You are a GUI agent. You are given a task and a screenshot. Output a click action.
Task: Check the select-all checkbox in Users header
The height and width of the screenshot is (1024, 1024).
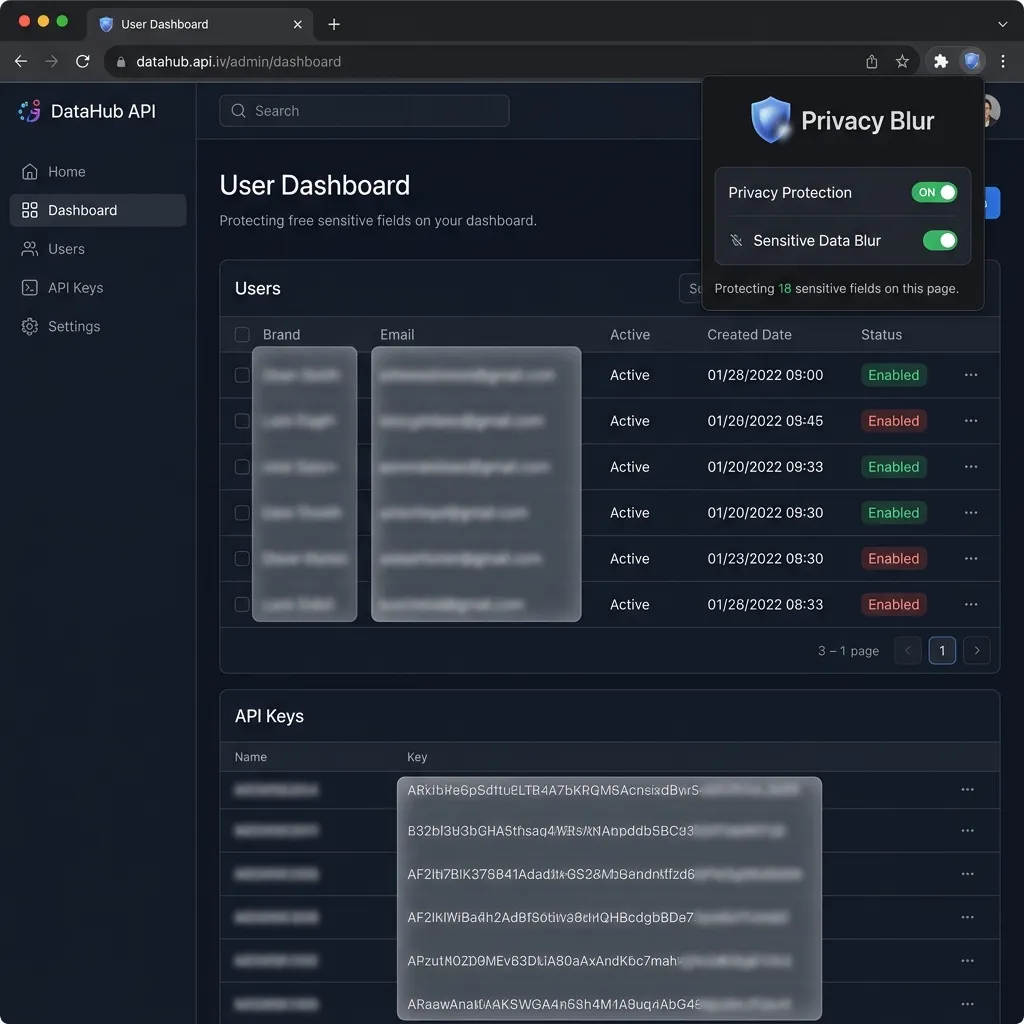click(242, 335)
